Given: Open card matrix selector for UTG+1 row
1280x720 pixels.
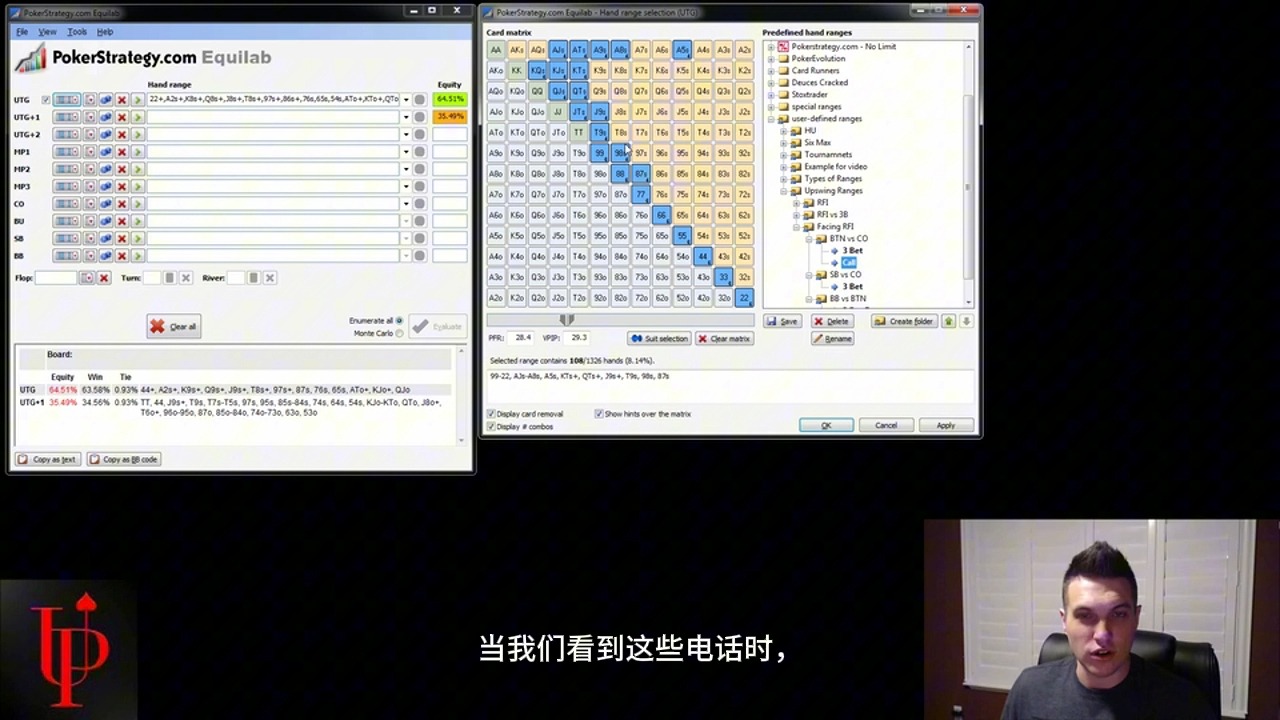Looking at the screenshot, I should coord(67,117).
